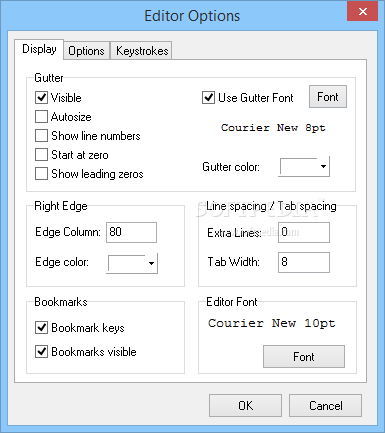Close the Editor Options dialog

pos(362,12)
